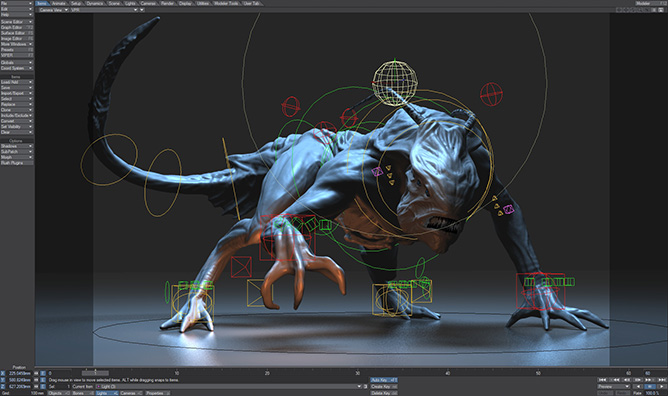Open the SubPatch options menu
This screenshot has height=396, width=668.
tap(17, 152)
